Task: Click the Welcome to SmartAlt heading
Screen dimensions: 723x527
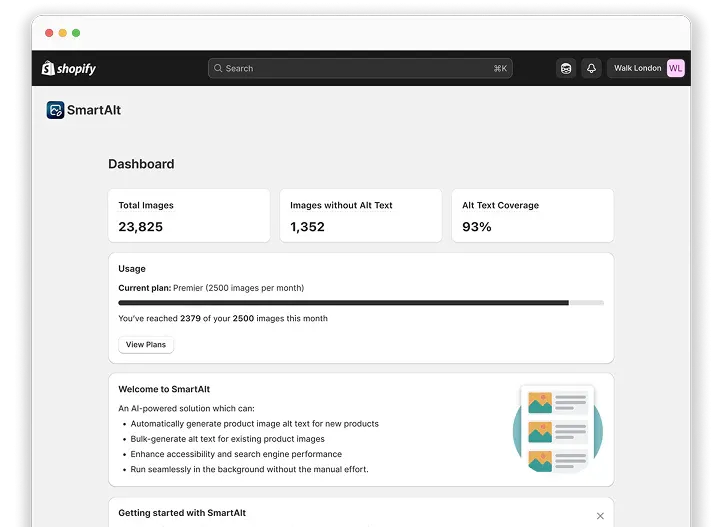Action: pyautogui.click(x=164, y=389)
